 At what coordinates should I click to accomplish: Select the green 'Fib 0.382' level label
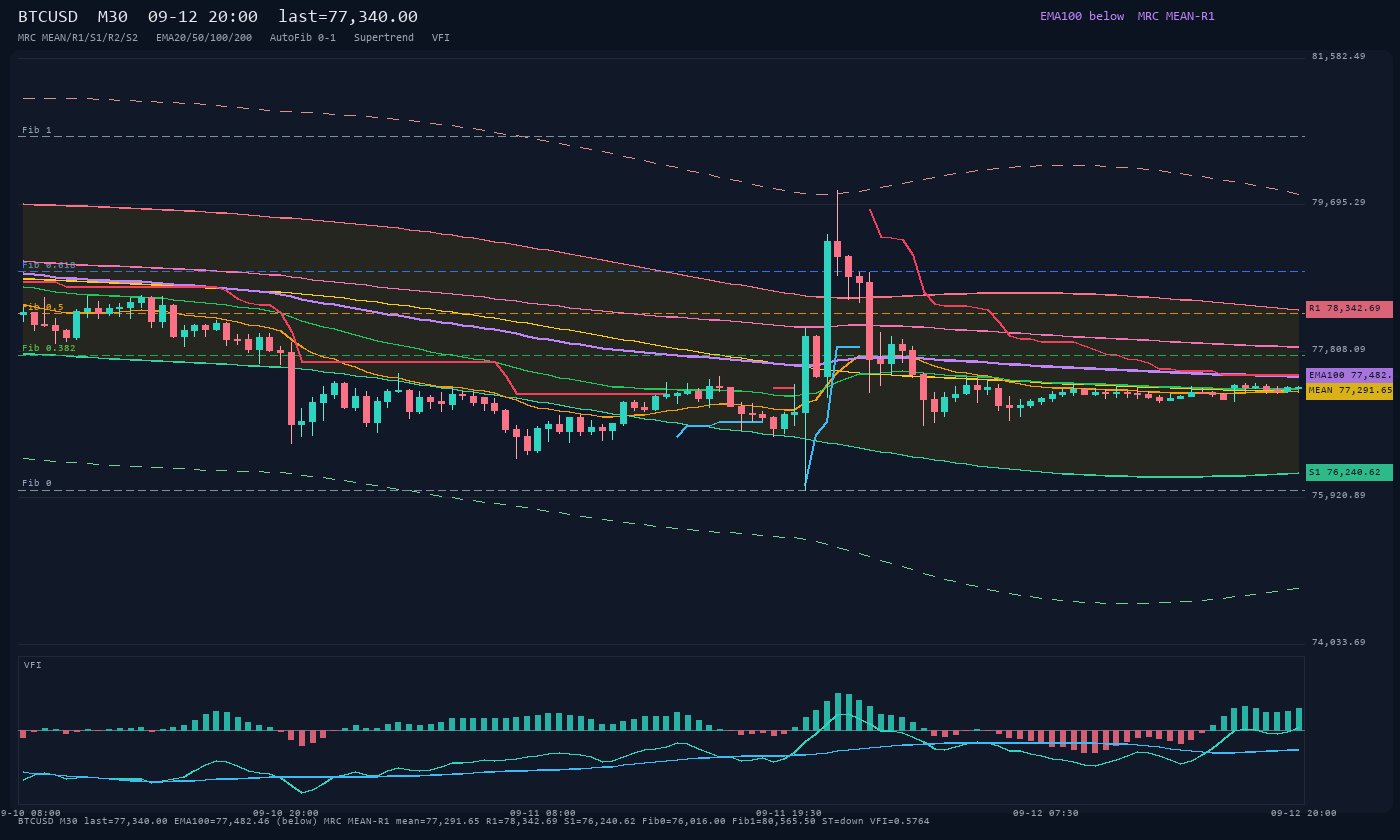[x=49, y=348]
